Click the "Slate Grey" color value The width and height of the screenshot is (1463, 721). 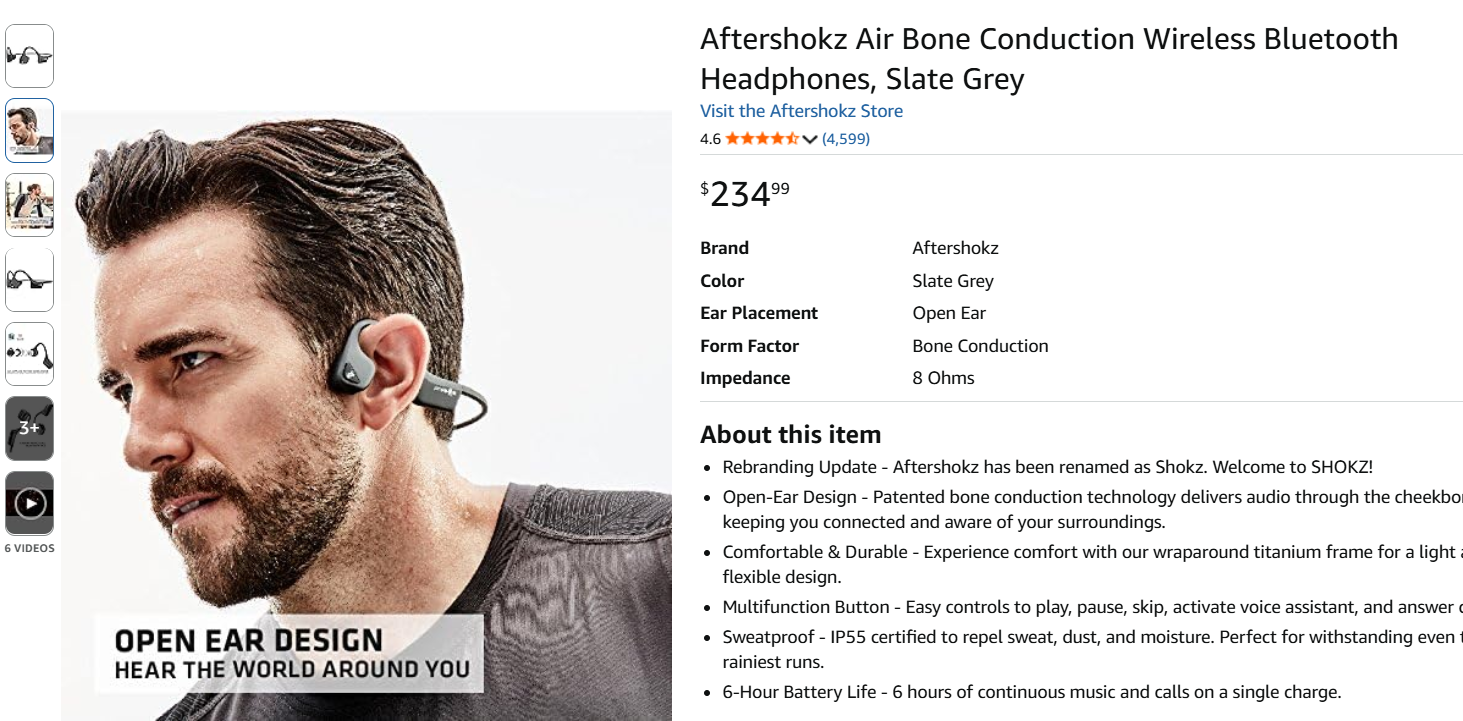click(952, 281)
